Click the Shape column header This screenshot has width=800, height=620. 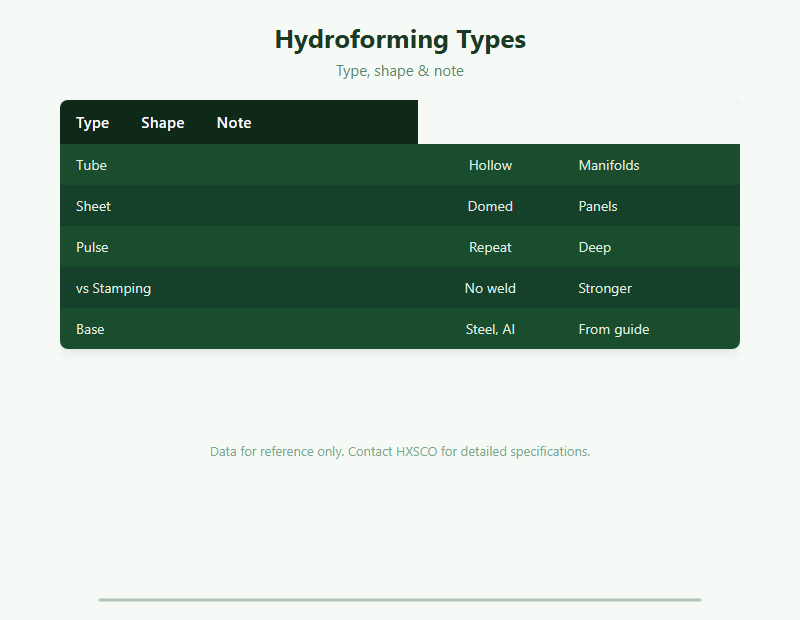(163, 122)
